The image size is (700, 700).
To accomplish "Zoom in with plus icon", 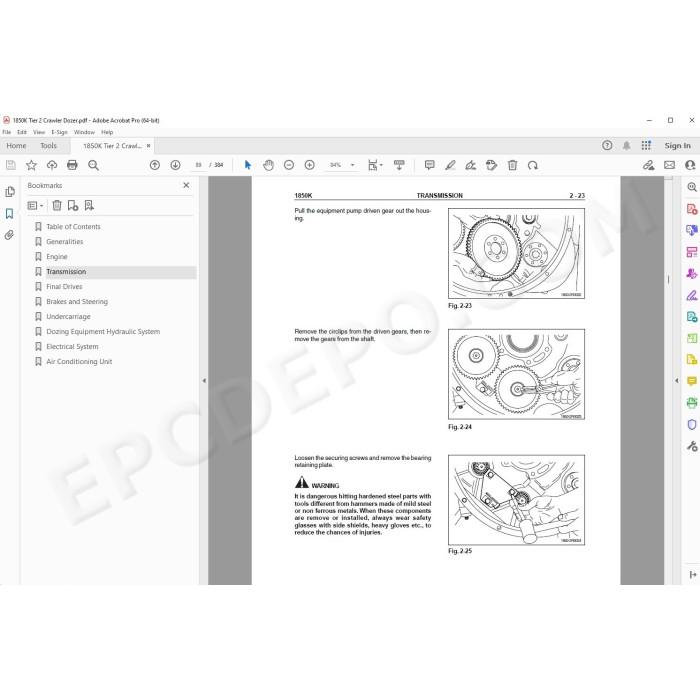I will tap(309, 165).
